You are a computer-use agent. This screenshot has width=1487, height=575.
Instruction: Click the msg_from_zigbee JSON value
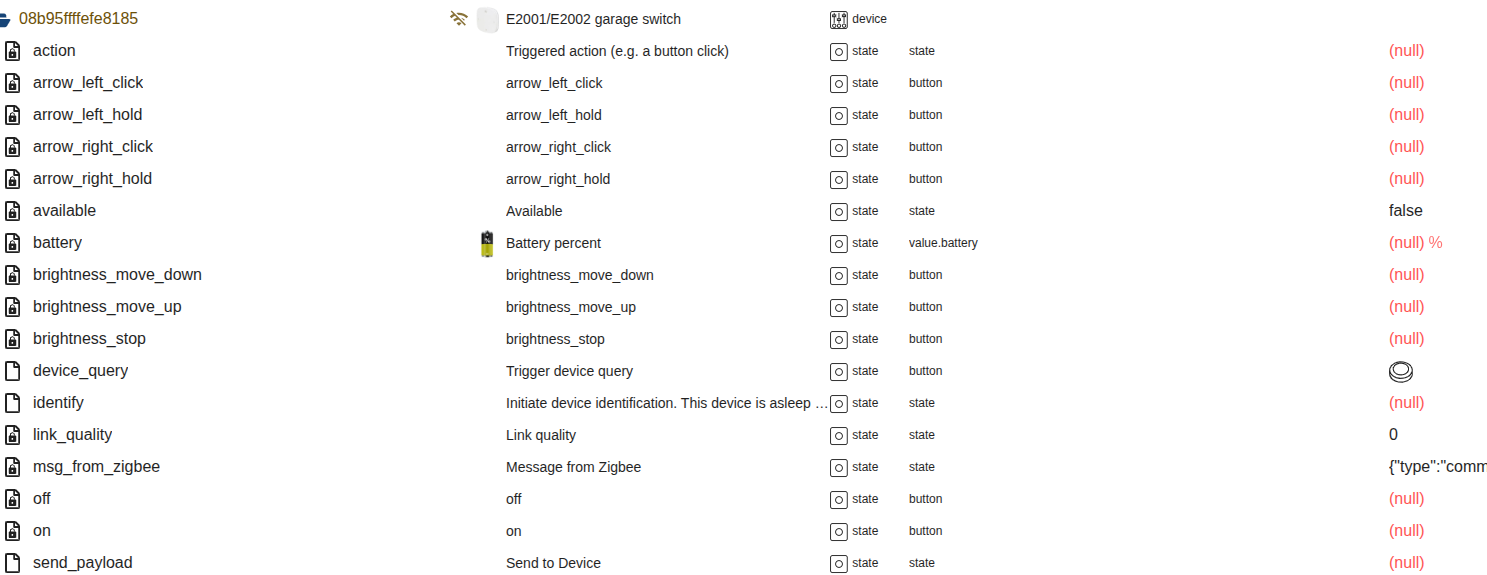1436,467
